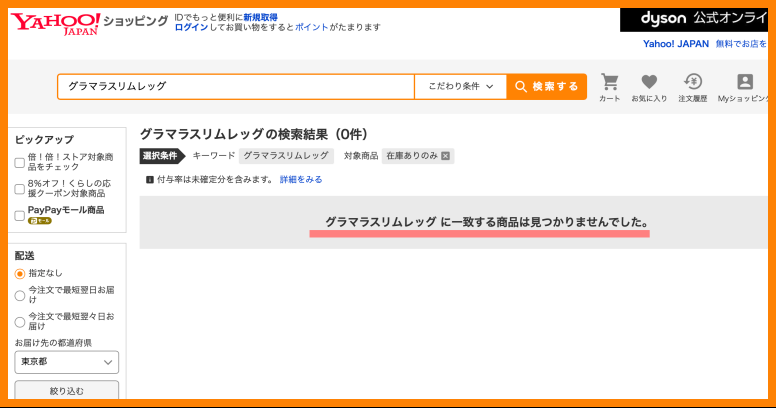Select next-day delivery radio option
776x408 pixels.
20,295
